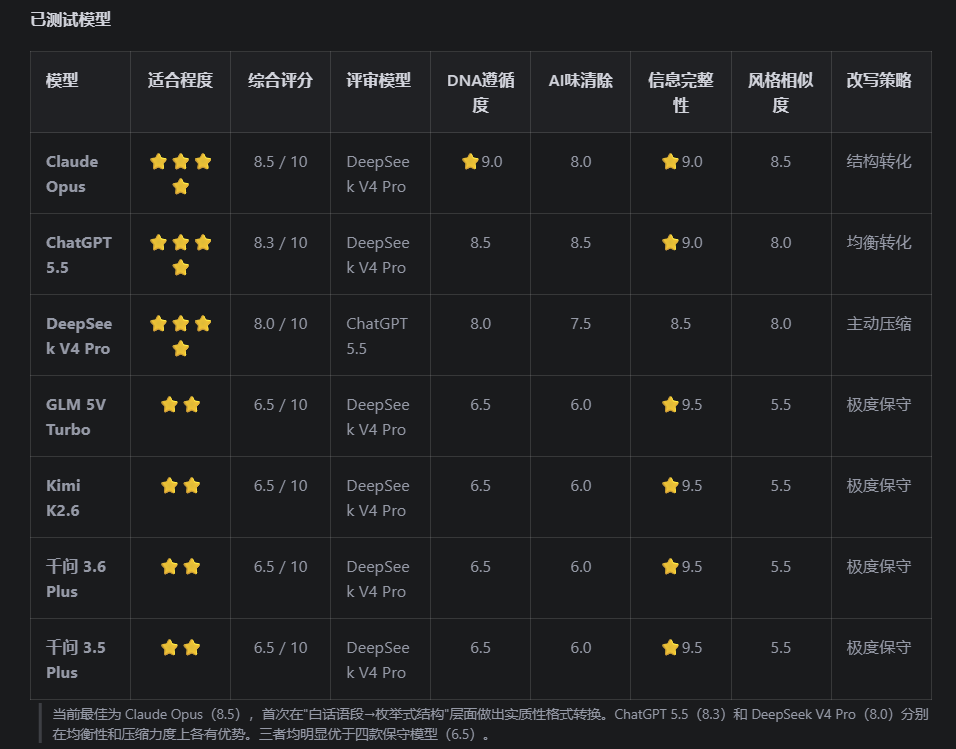Click the 综合评分 column header

point(280,80)
